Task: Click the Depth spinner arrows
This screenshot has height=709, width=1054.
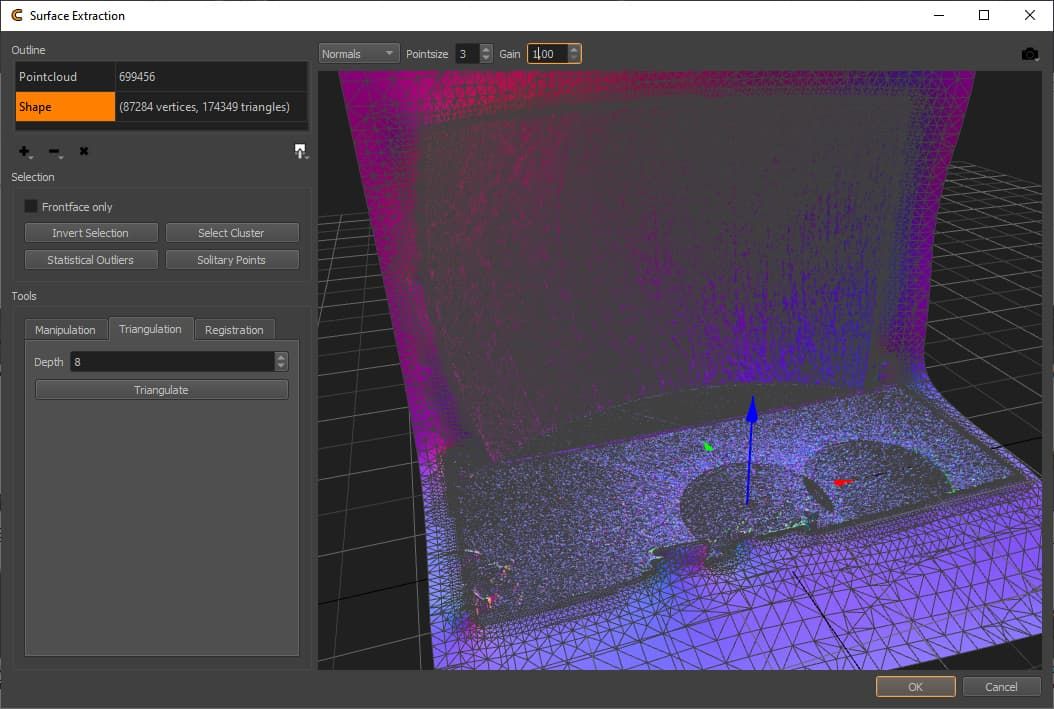Action: pyautogui.click(x=281, y=362)
